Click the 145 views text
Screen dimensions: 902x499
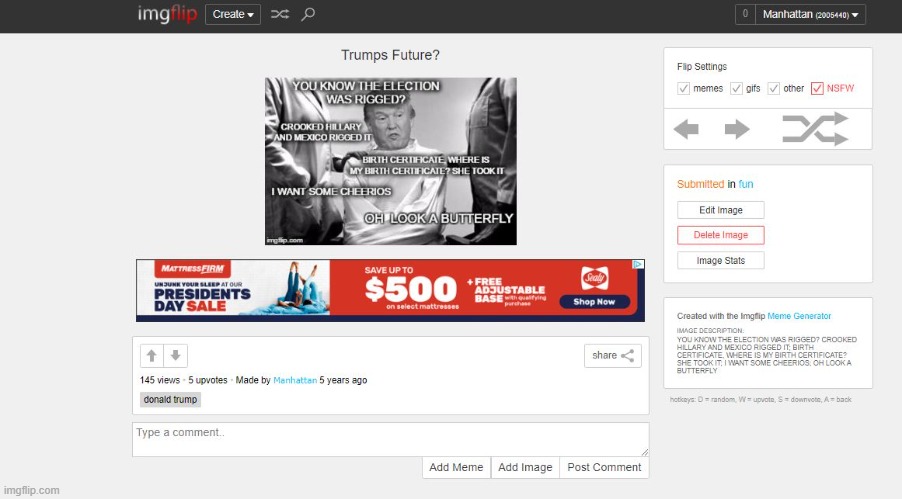pyautogui.click(x=160, y=380)
